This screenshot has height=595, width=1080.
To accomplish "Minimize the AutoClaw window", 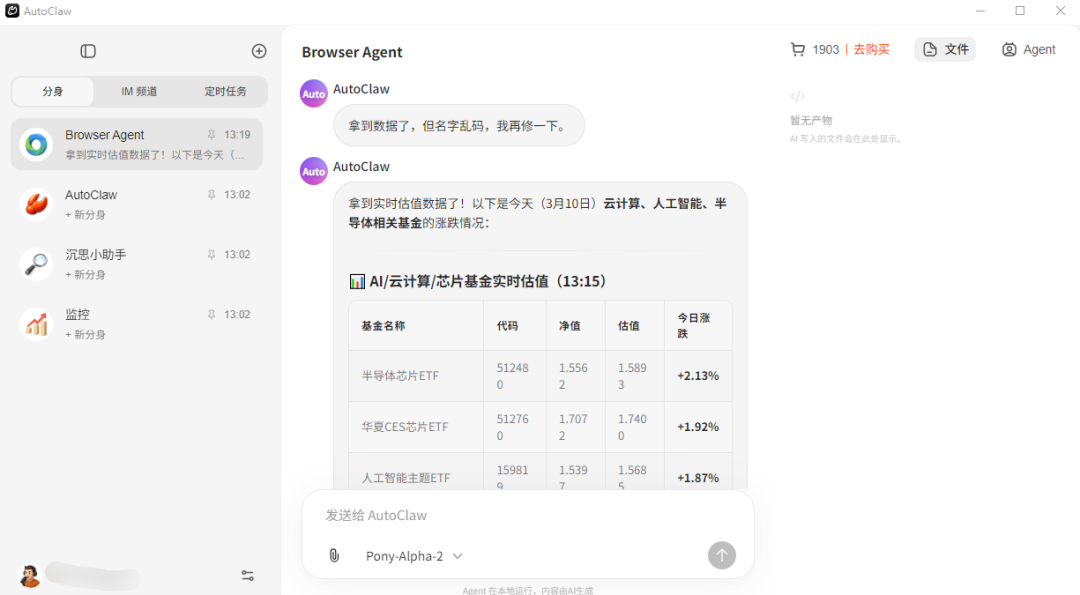I will (980, 11).
